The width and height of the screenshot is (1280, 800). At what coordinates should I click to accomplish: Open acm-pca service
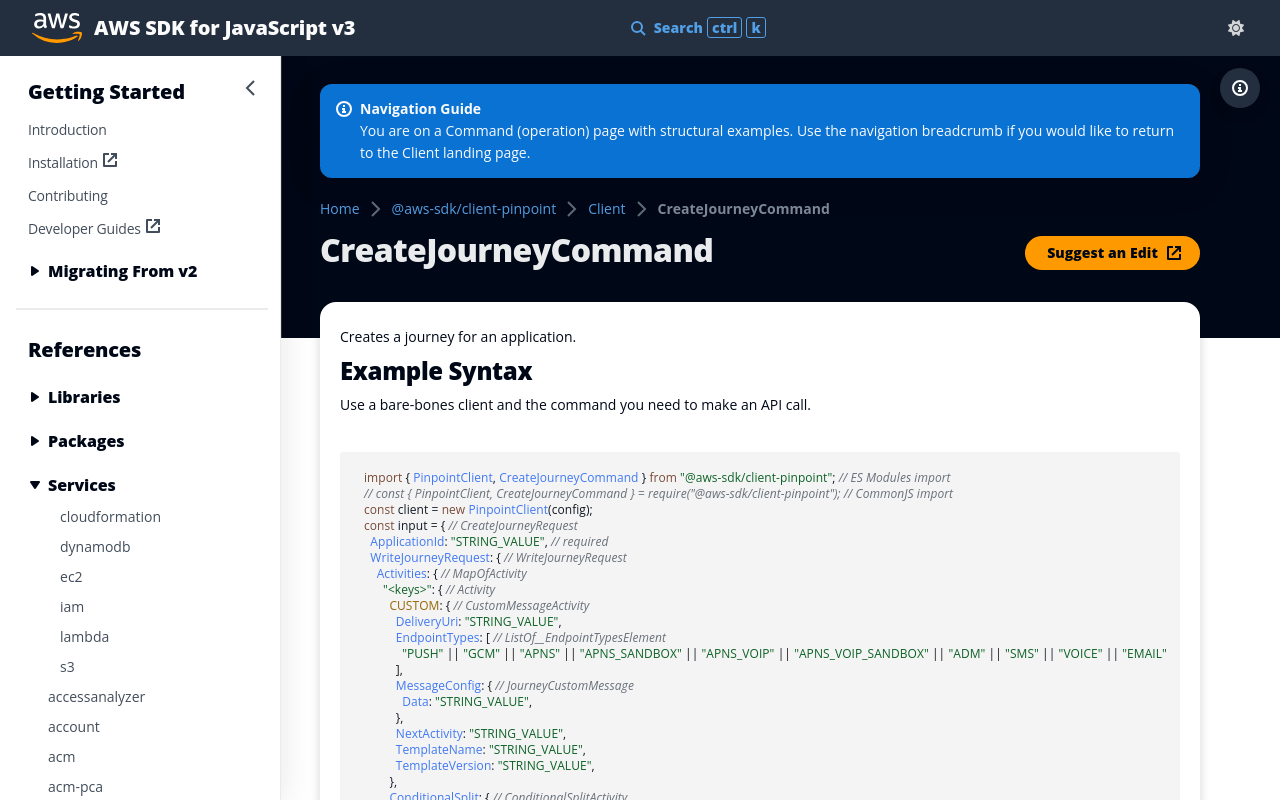pos(75,787)
